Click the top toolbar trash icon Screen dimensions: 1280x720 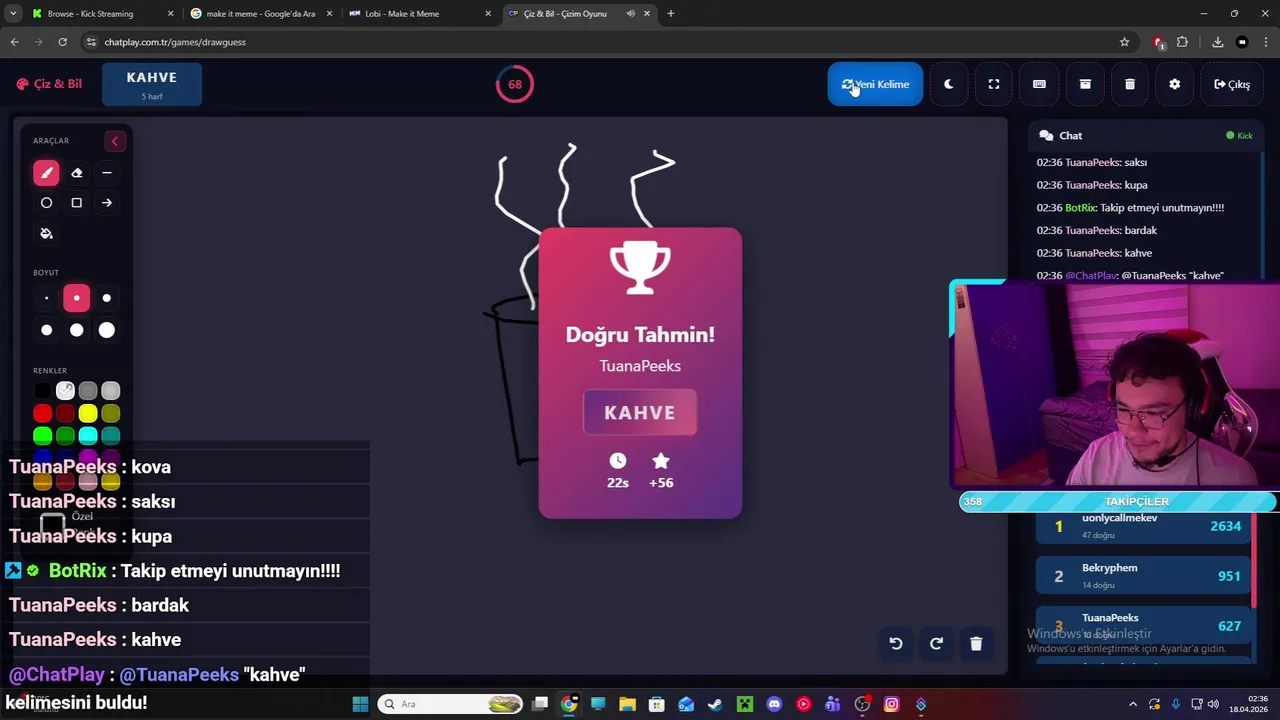click(1130, 84)
